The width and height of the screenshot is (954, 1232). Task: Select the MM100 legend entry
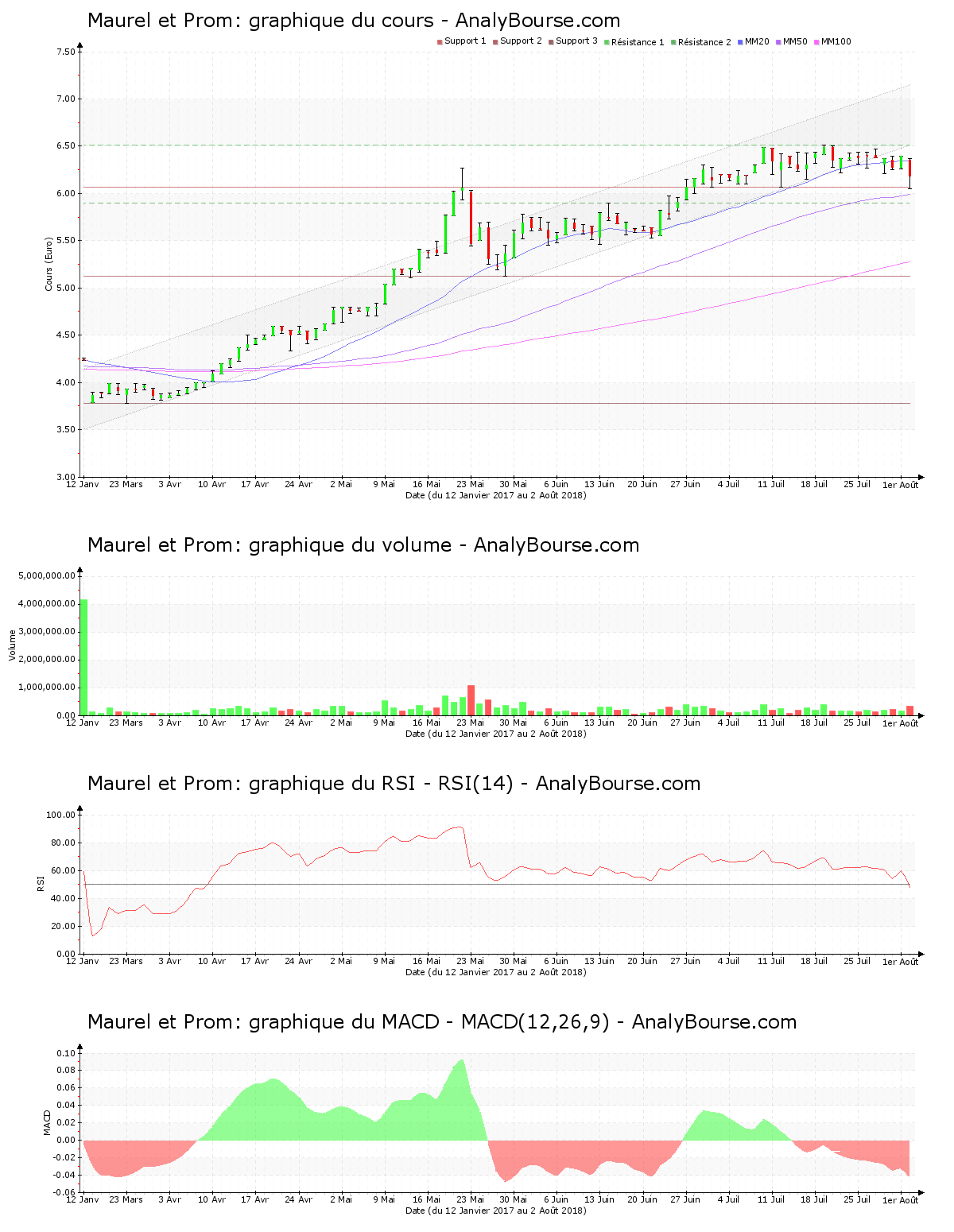pos(832,41)
